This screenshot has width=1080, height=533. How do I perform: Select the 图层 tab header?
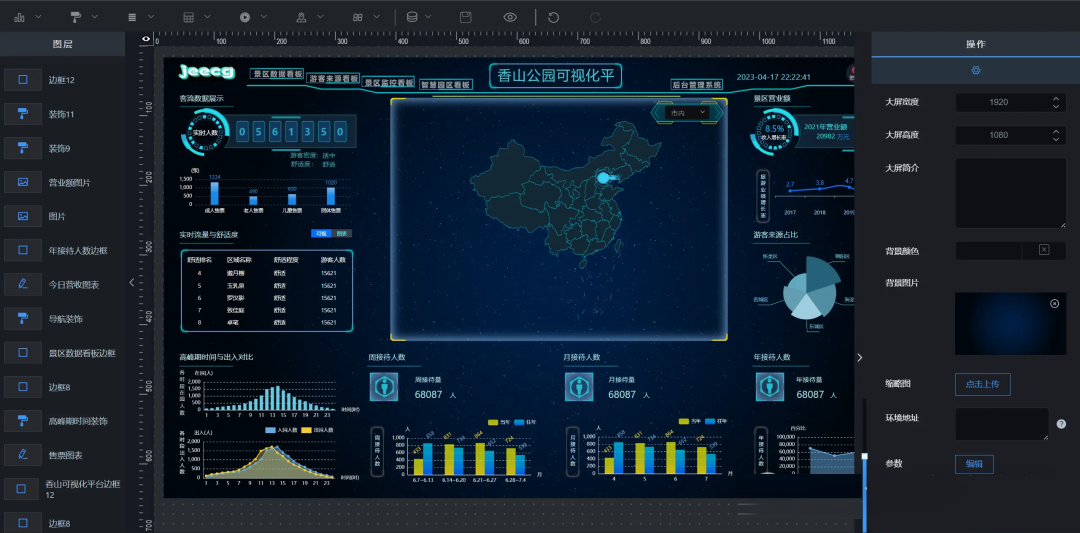62,44
